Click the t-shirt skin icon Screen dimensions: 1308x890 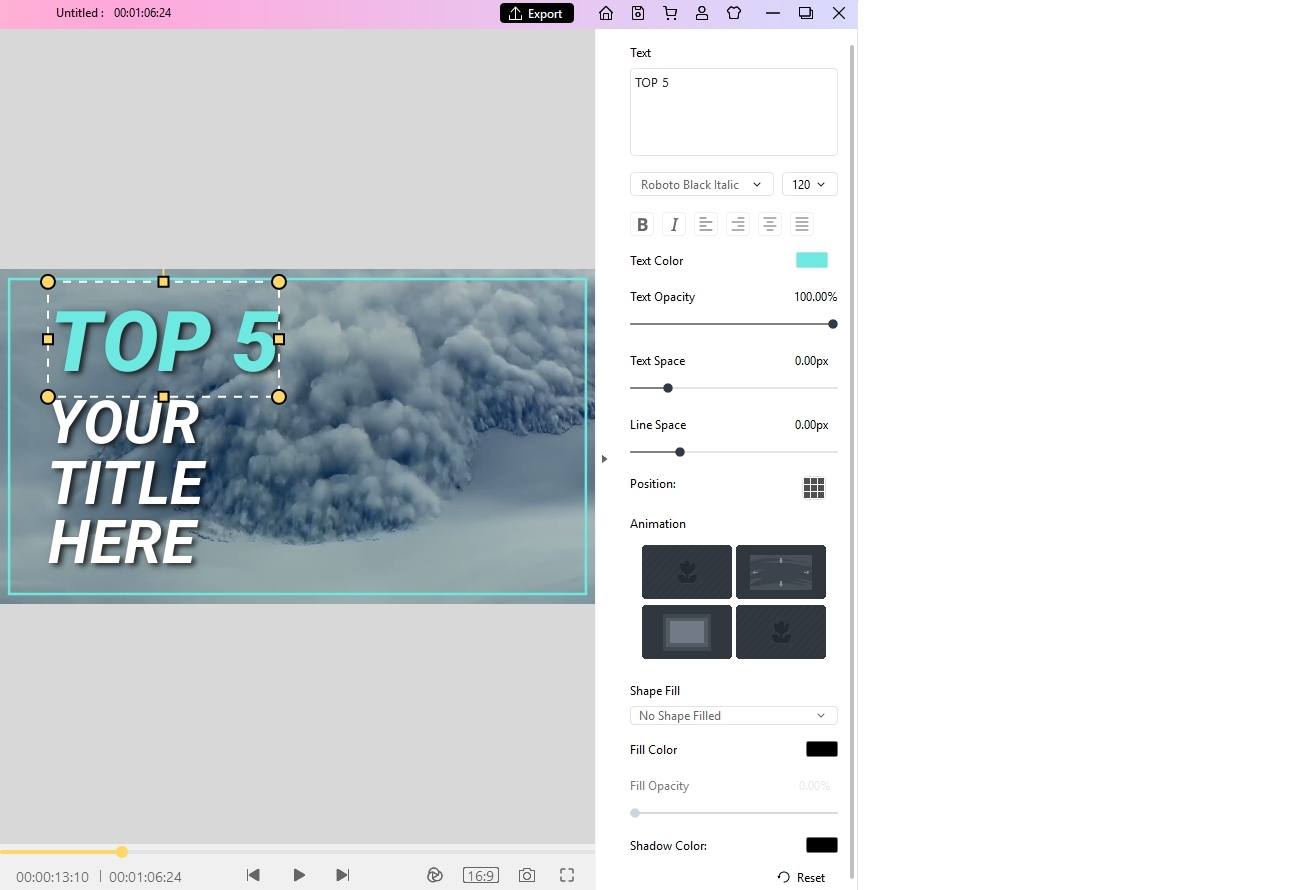pyautogui.click(x=734, y=13)
